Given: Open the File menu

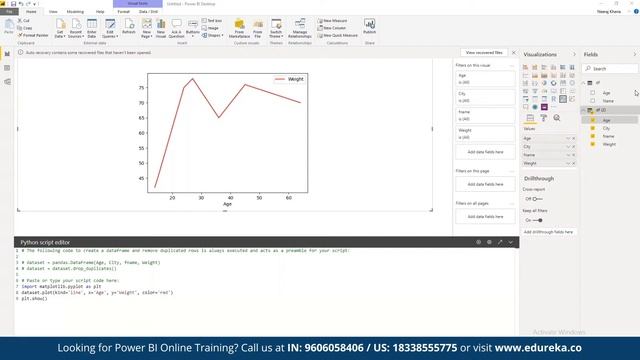Looking at the screenshot, I should point(9,11).
